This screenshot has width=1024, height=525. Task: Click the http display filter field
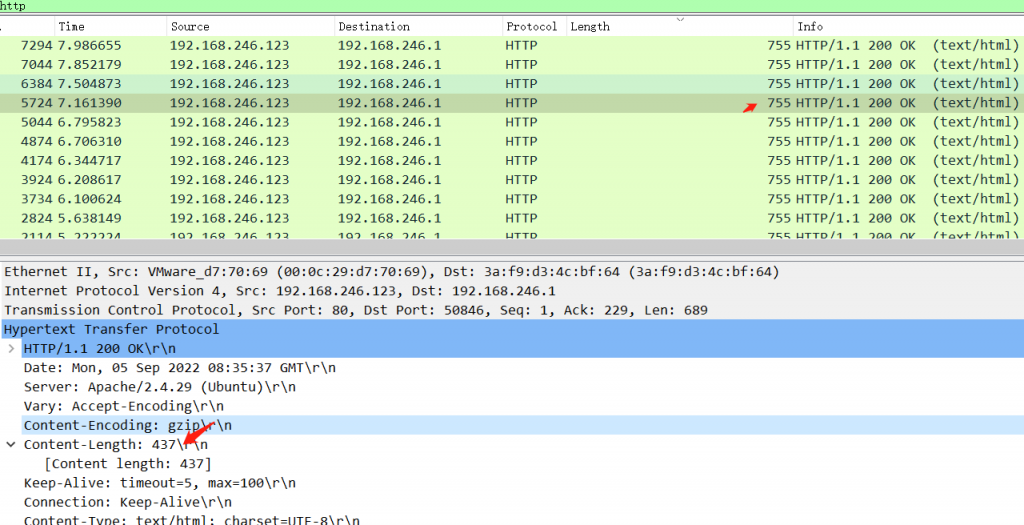point(512,6)
